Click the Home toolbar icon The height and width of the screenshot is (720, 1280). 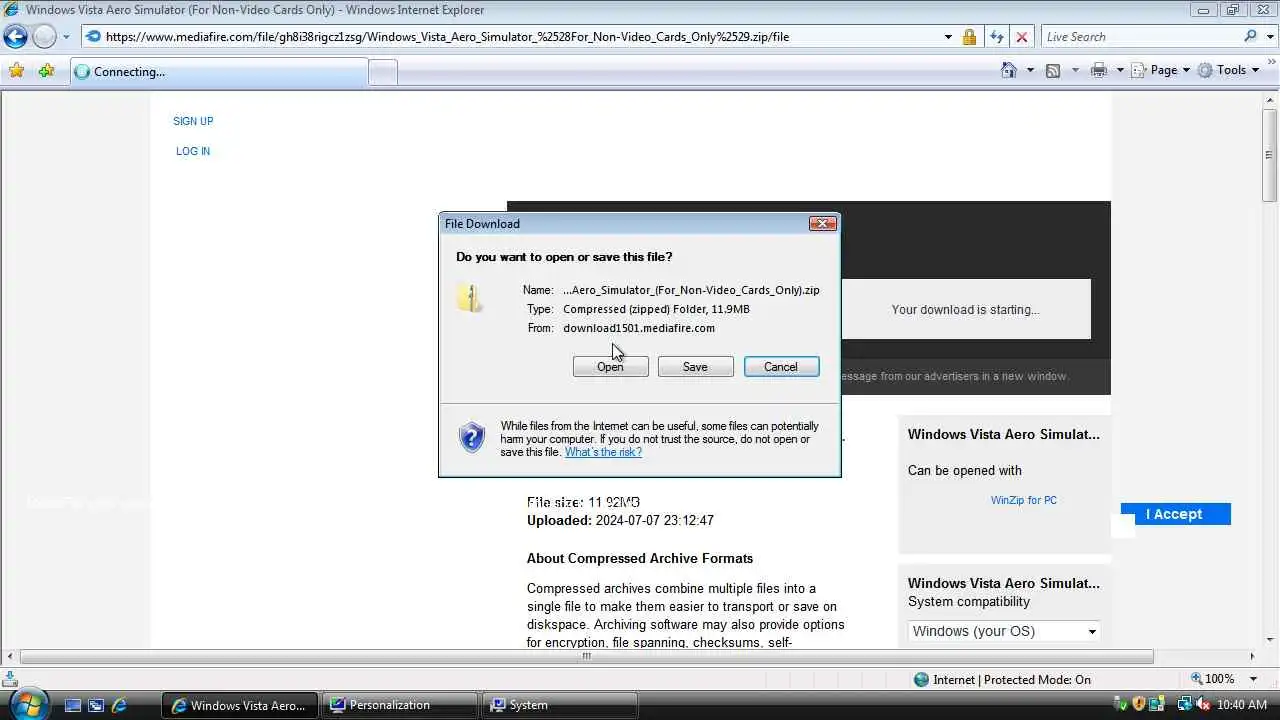click(x=1009, y=70)
